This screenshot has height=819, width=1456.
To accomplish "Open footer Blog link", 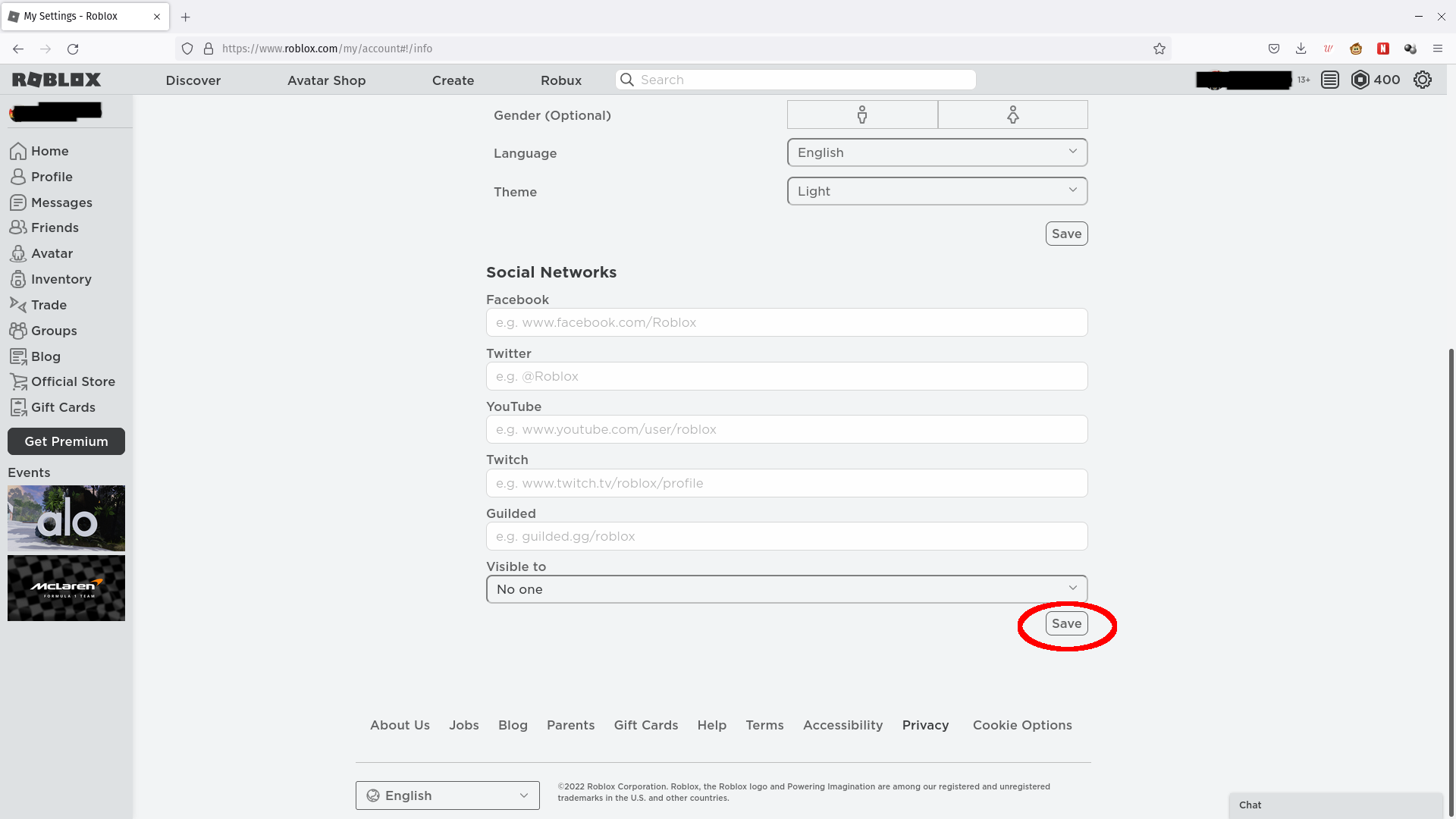I will click(513, 725).
